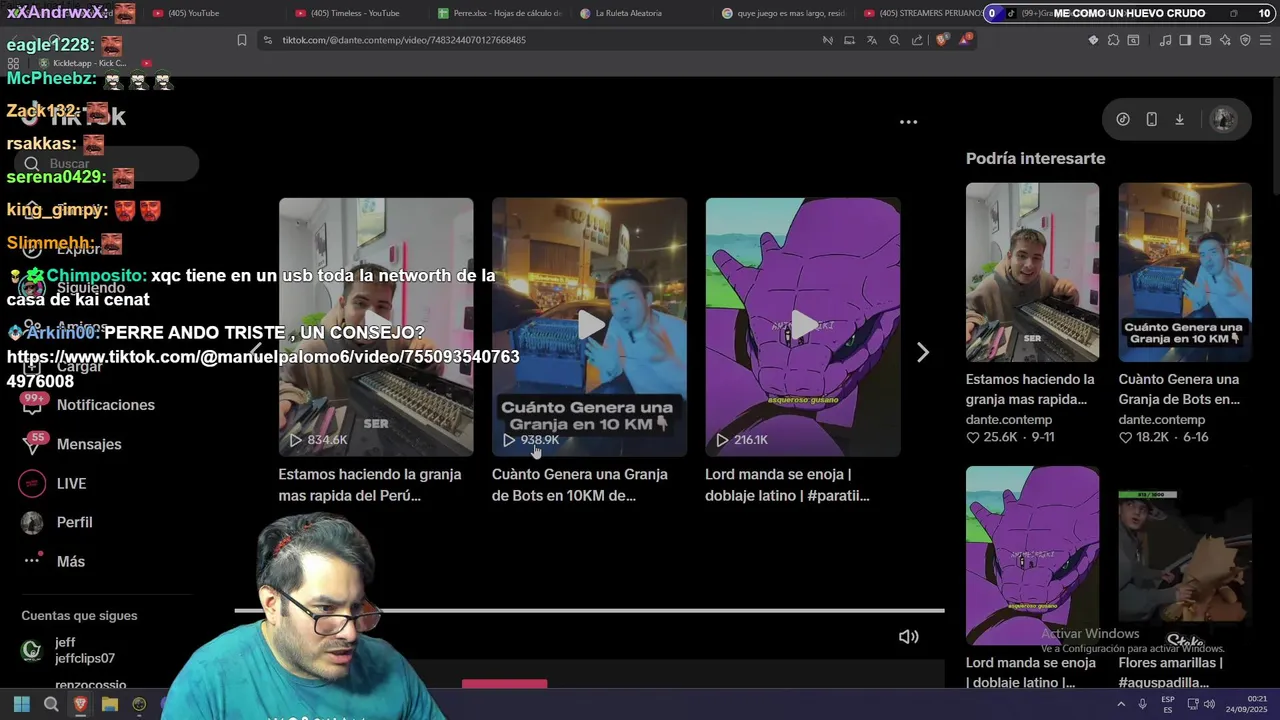Click dante.contemp under 'Cuànto Genera una Granja'
Screen dimensions: 1280x720
(1162, 420)
